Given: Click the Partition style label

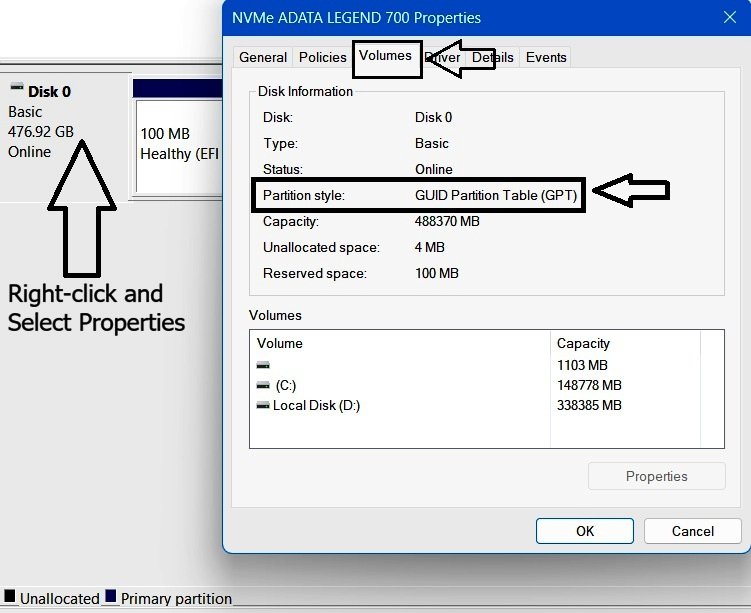Looking at the screenshot, I should pos(304,195).
